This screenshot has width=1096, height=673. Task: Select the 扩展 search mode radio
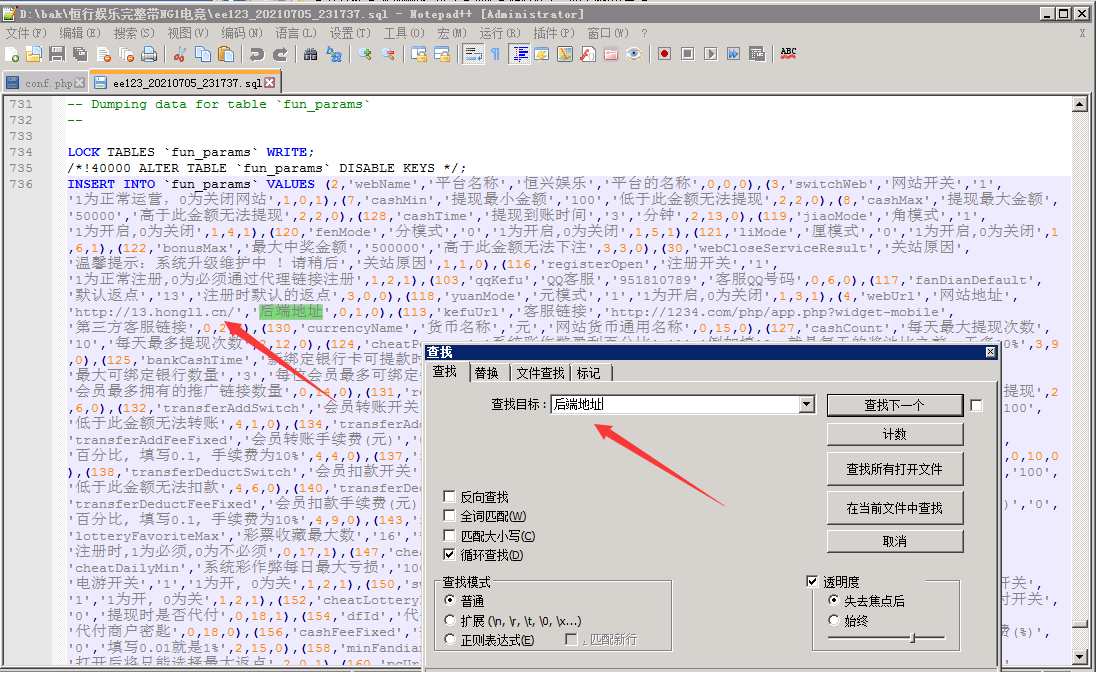(450, 621)
